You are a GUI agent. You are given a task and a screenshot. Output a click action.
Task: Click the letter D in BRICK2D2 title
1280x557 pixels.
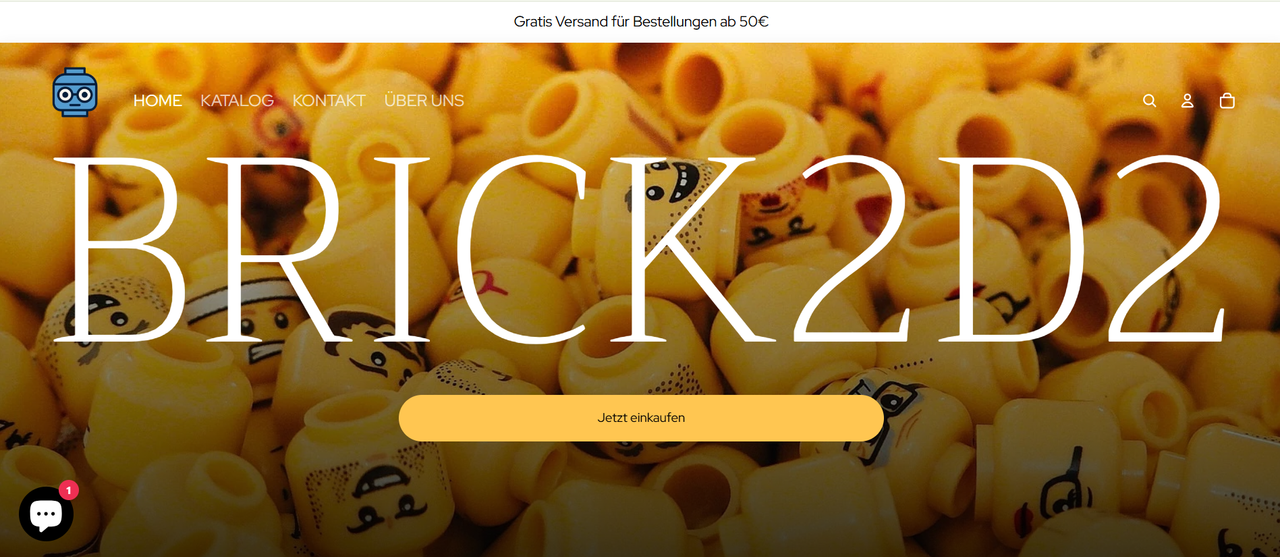coord(986,248)
